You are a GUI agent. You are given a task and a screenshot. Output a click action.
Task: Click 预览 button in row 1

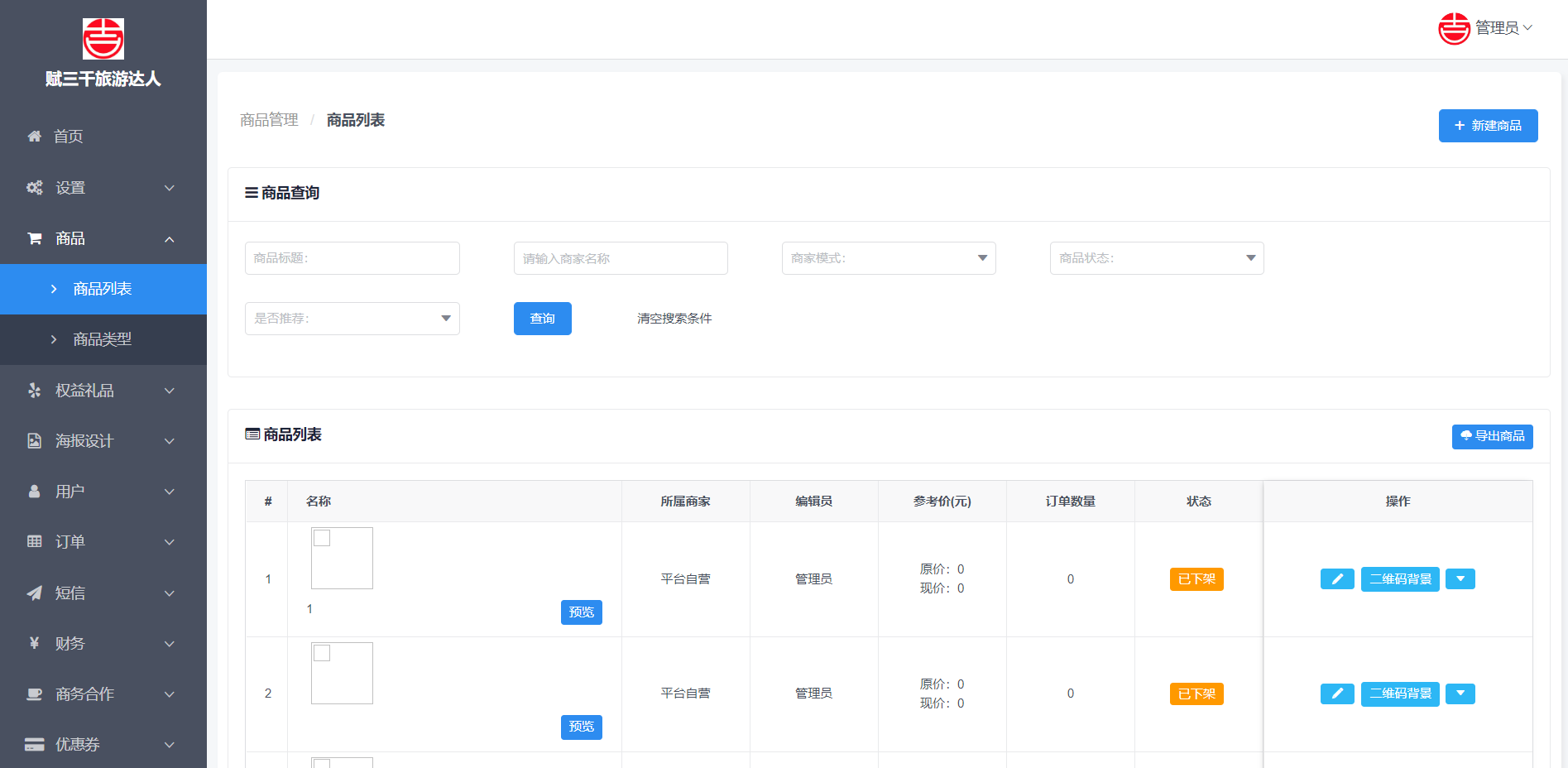[582, 612]
